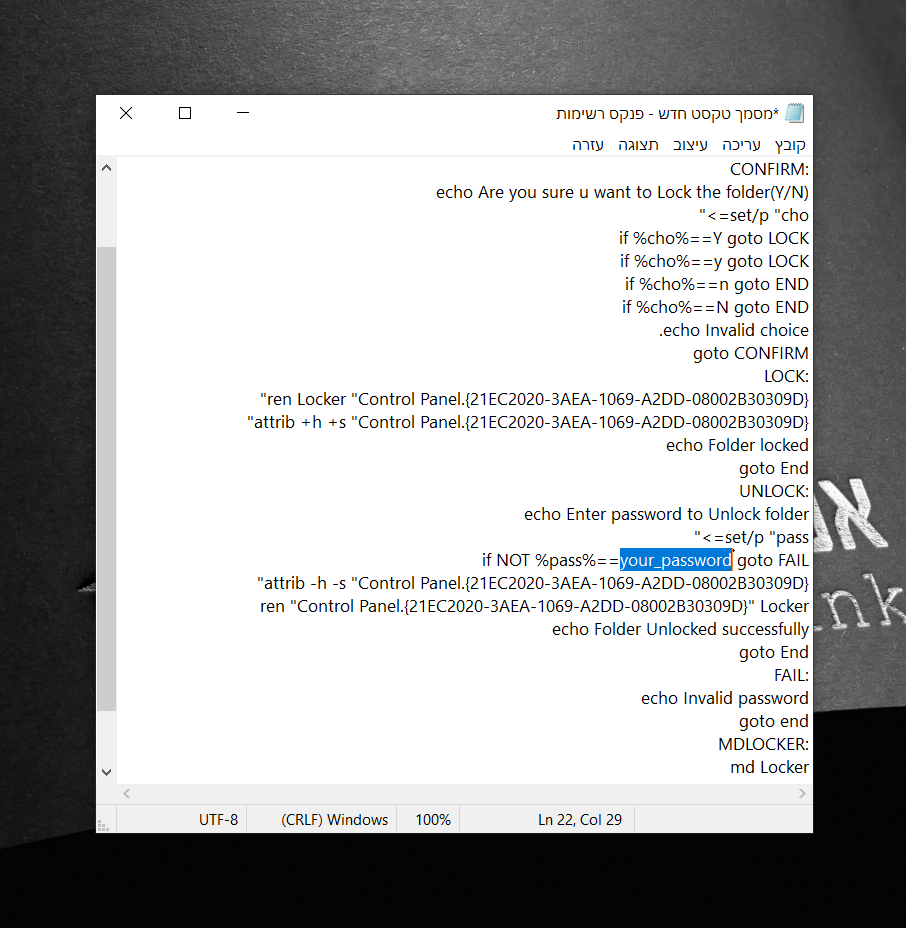Screen dimensions: 906x928
Task: Click the 'if %cho%==n goto END' line
Action: (717, 285)
